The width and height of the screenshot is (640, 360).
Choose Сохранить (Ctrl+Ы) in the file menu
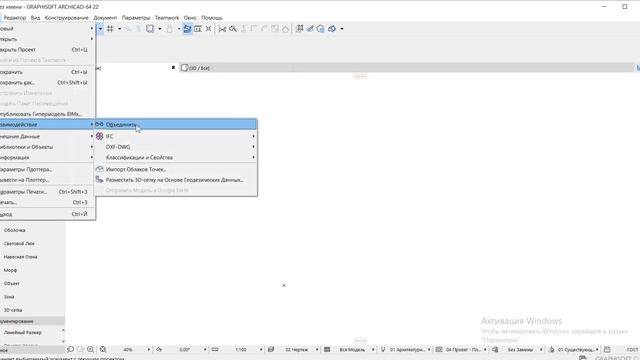pos(47,72)
